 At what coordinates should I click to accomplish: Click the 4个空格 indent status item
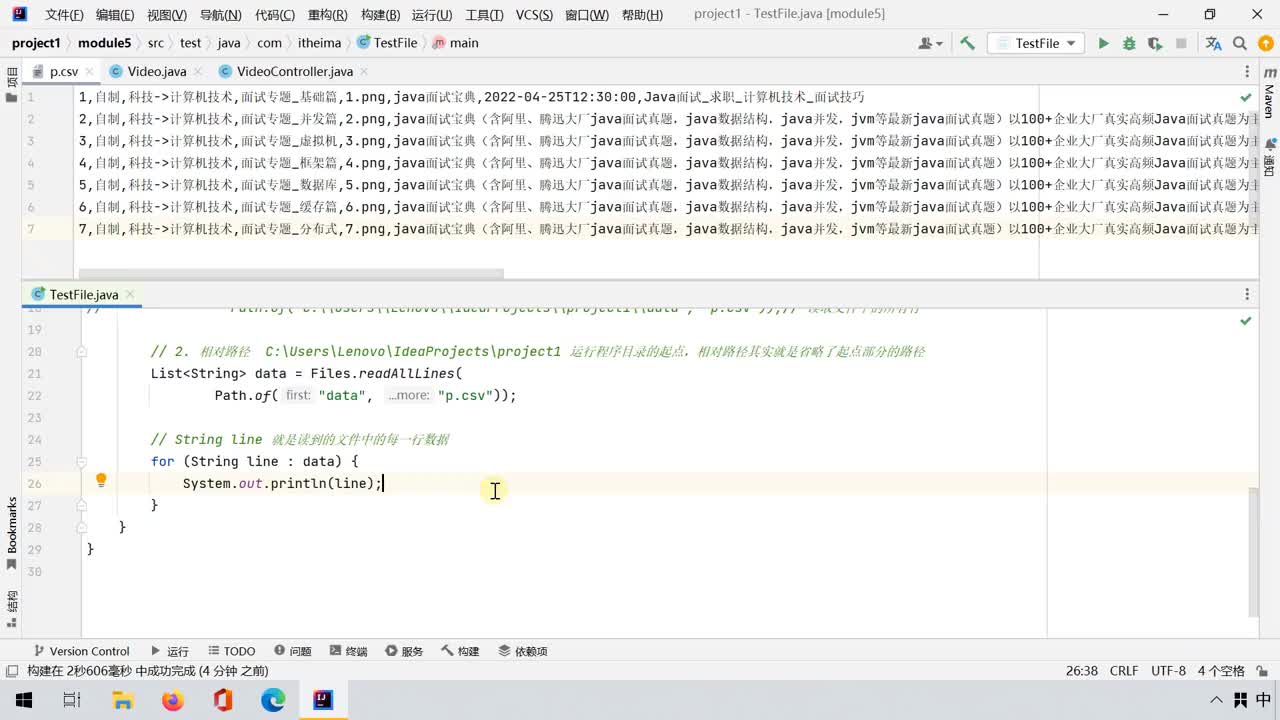pos(1221,671)
